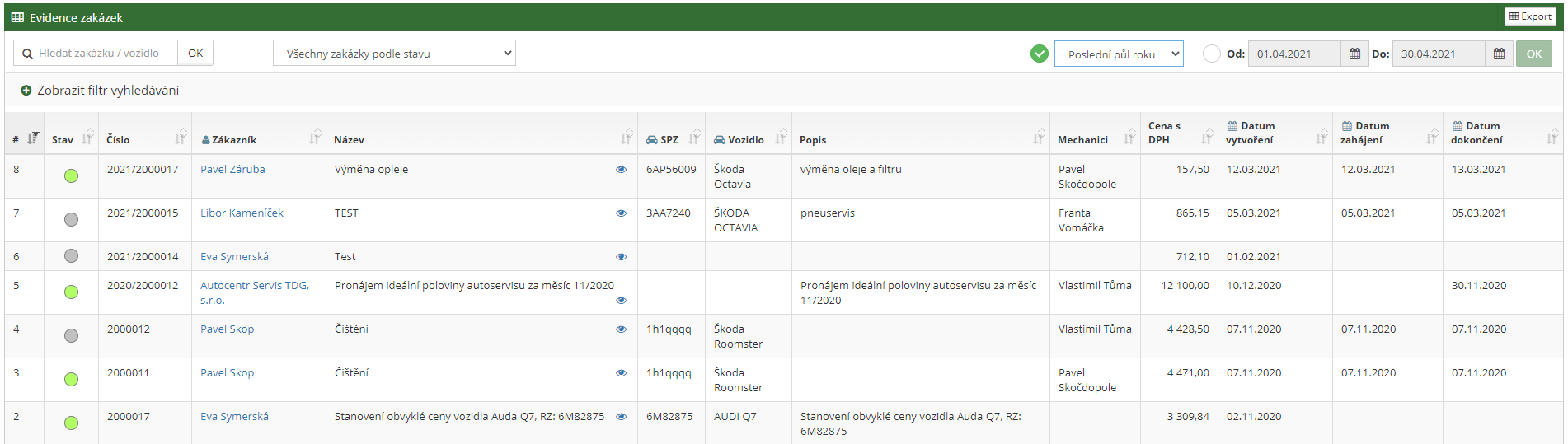View details eye icon for Libor Kameníček's TEST order

(621, 213)
